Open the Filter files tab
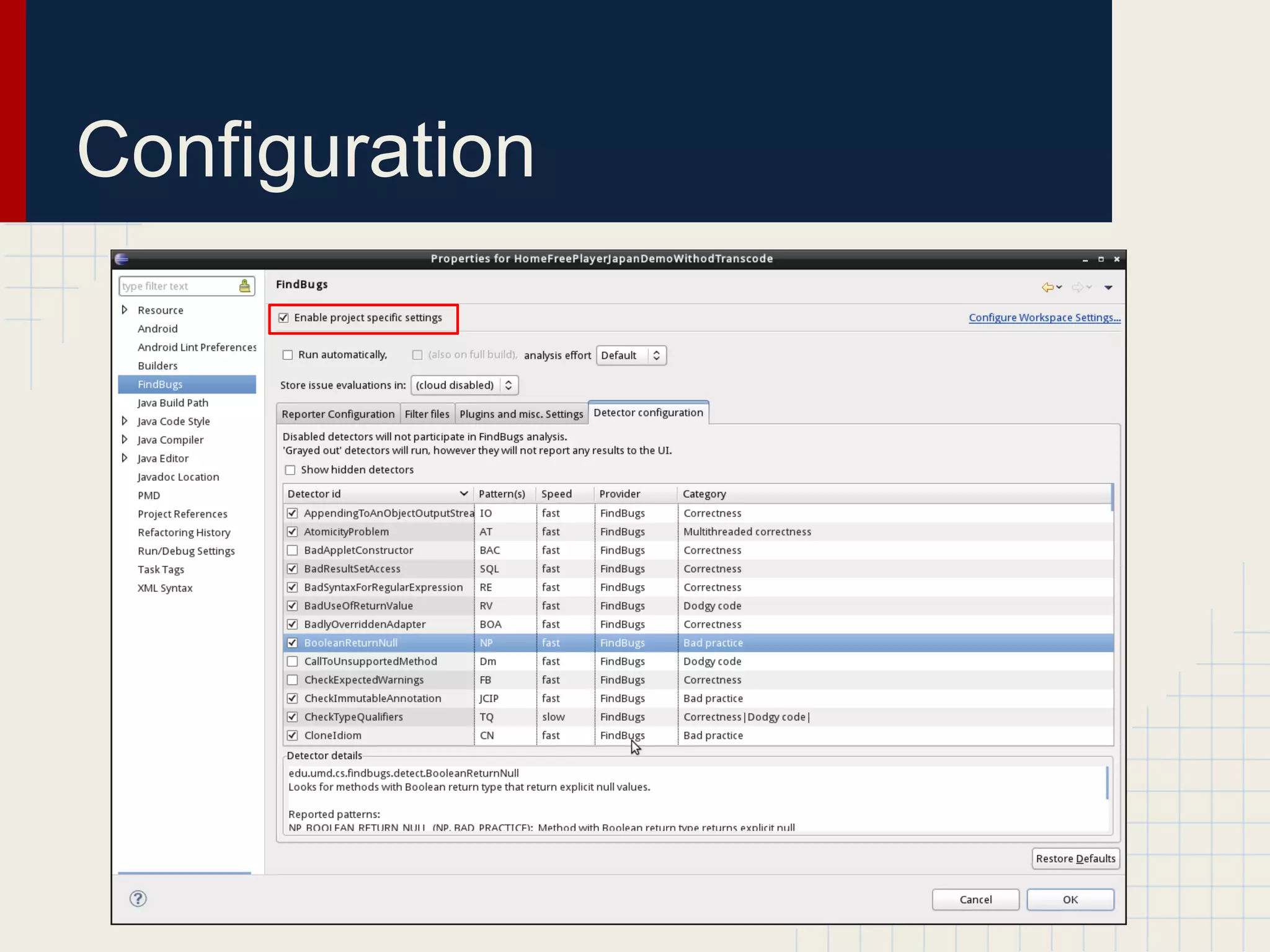Image resolution: width=1270 pixels, height=952 pixels. (427, 414)
